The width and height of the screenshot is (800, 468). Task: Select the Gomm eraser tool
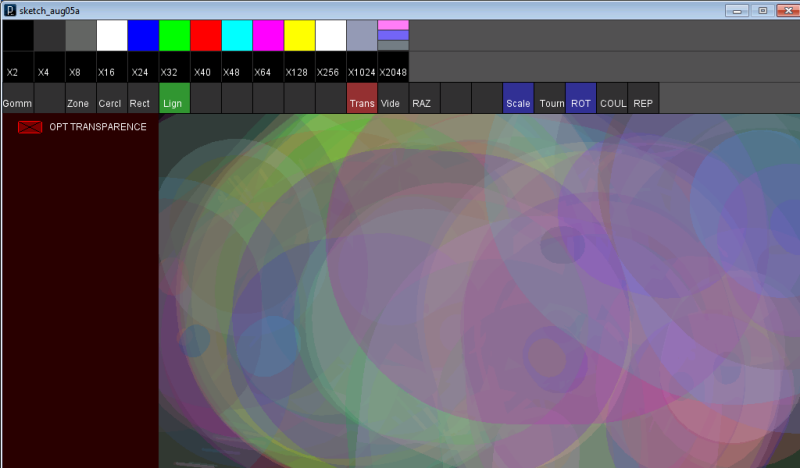pyautogui.click(x=18, y=98)
